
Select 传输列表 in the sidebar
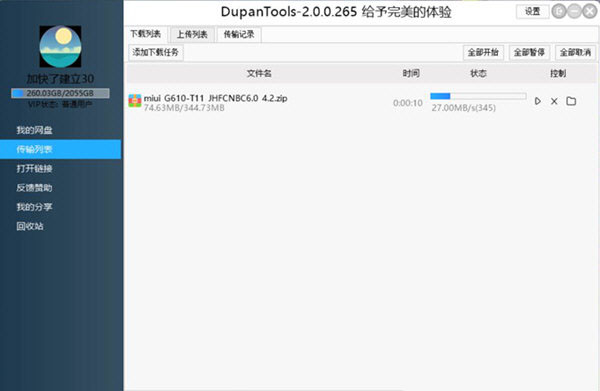60,149
